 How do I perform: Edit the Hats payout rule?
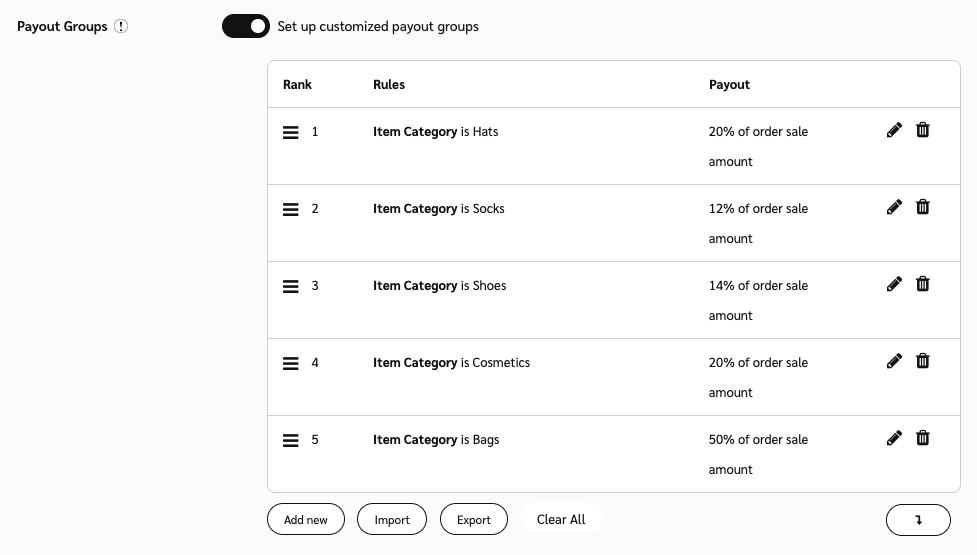tap(894, 130)
